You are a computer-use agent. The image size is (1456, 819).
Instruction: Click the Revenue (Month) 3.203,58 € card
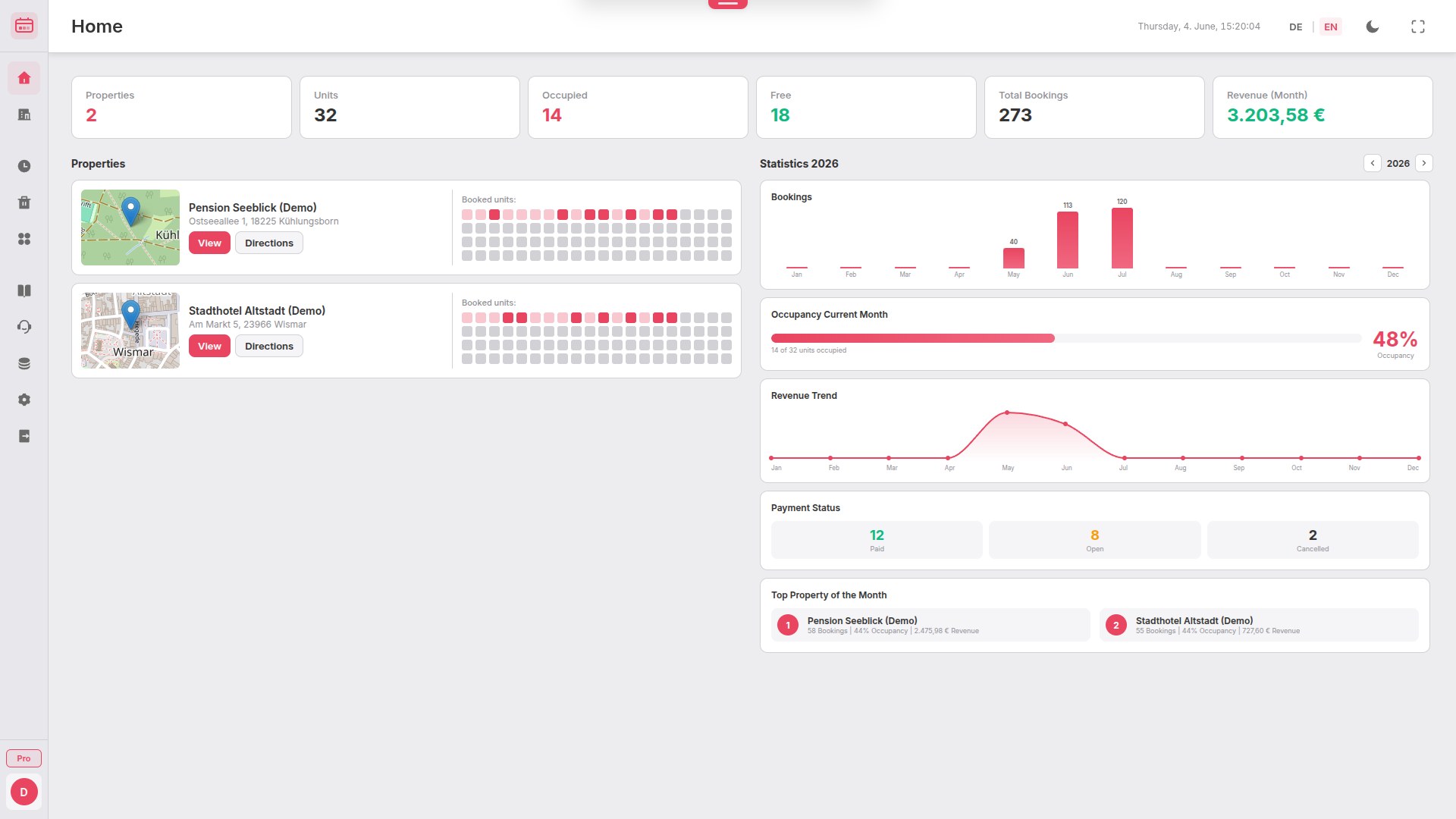pos(1323,107)
